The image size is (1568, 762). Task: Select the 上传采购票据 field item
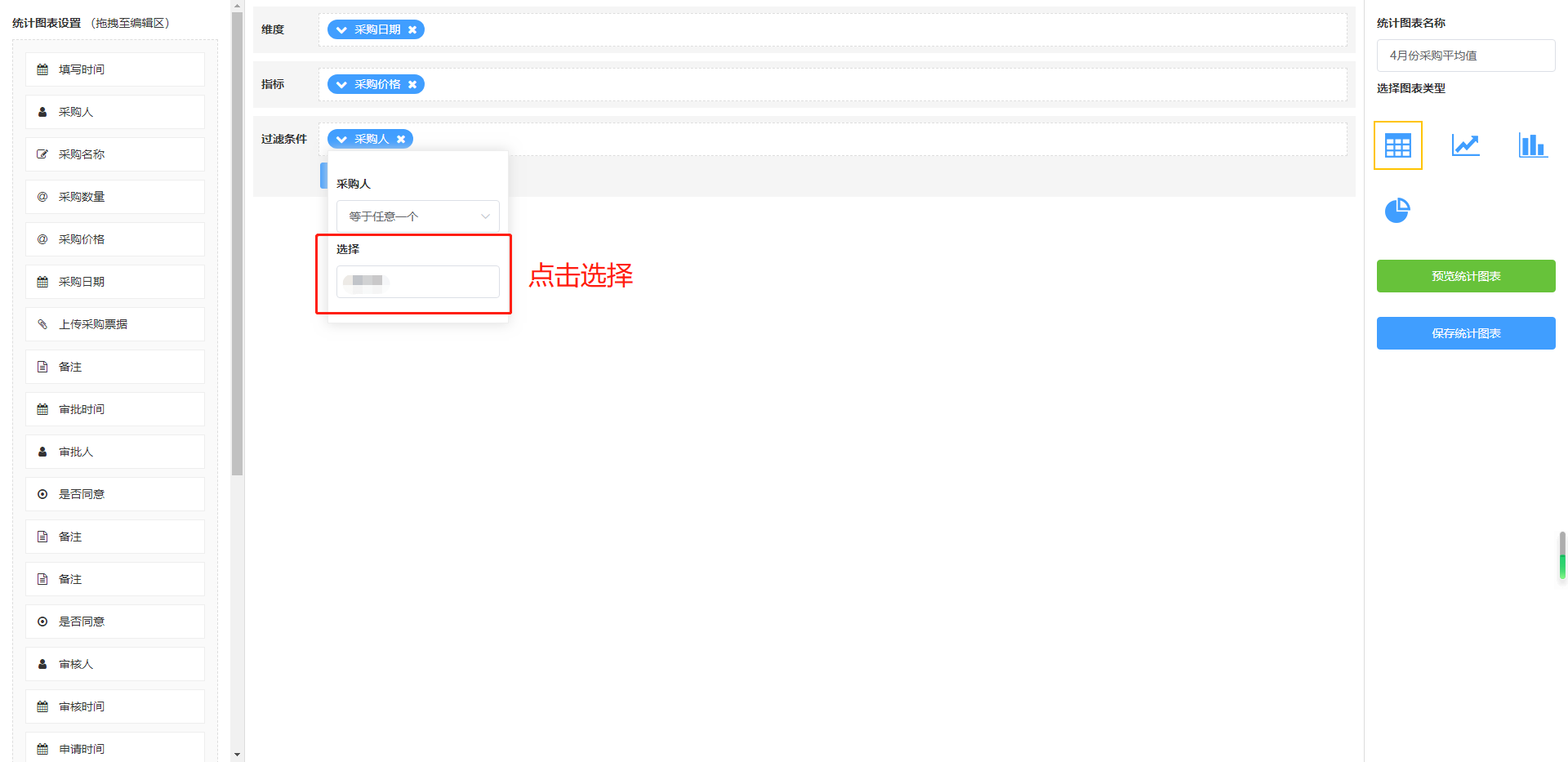[x=115, y=324]
